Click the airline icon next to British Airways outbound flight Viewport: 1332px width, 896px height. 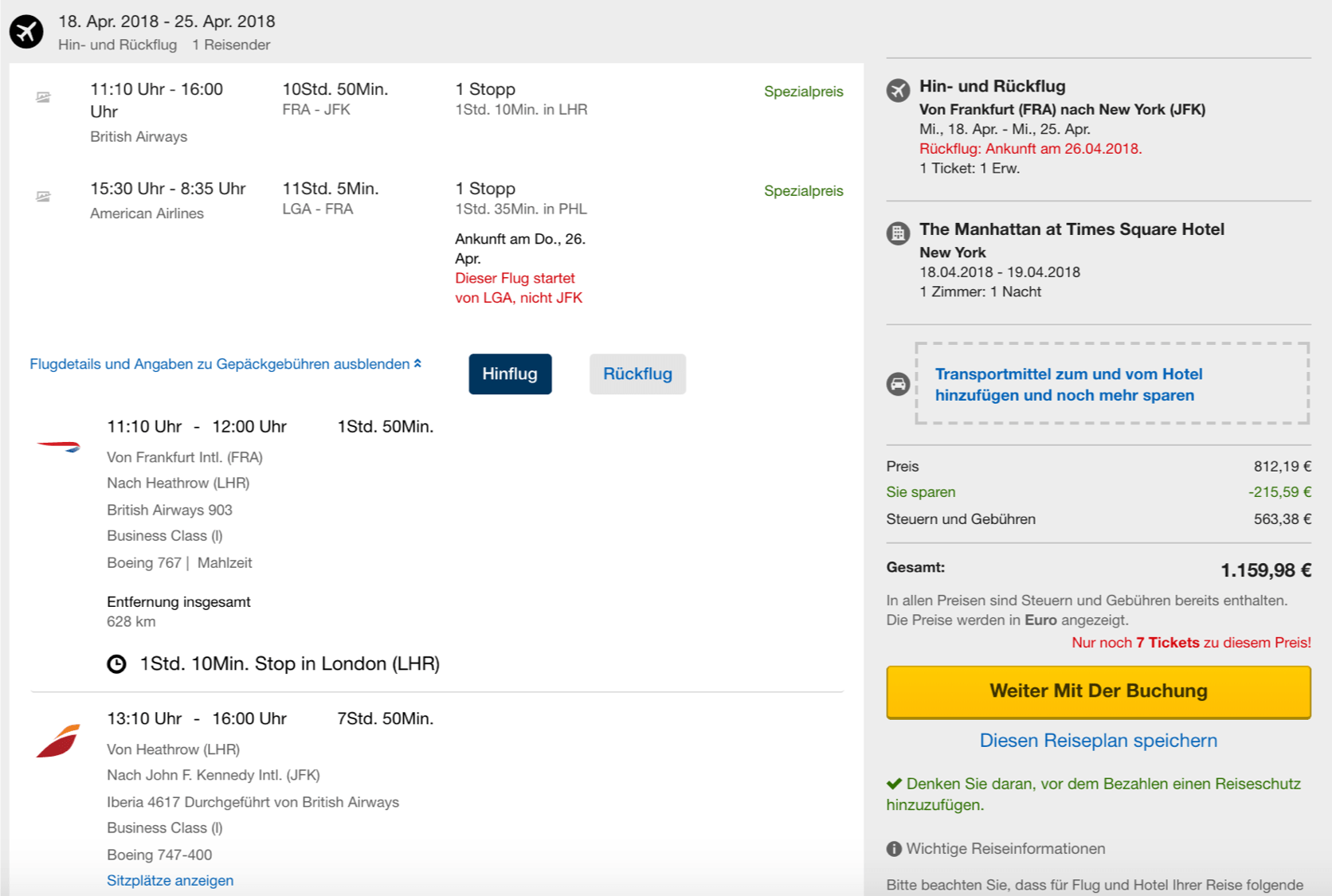43,97
